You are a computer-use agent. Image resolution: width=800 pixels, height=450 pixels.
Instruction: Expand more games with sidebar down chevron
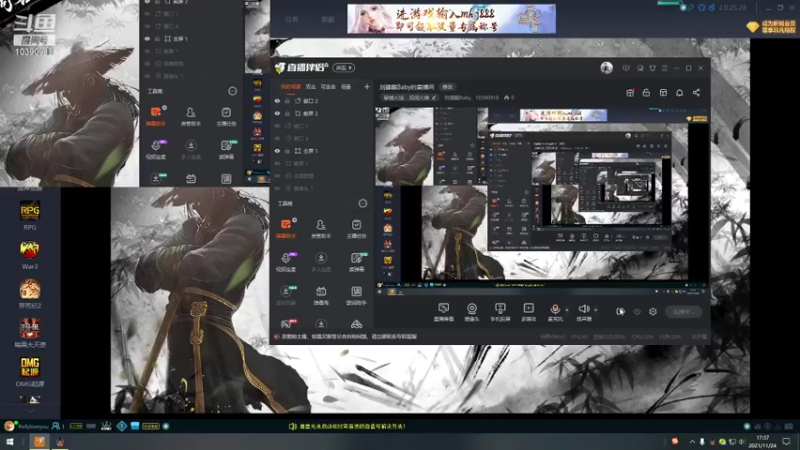click(30, 410)
